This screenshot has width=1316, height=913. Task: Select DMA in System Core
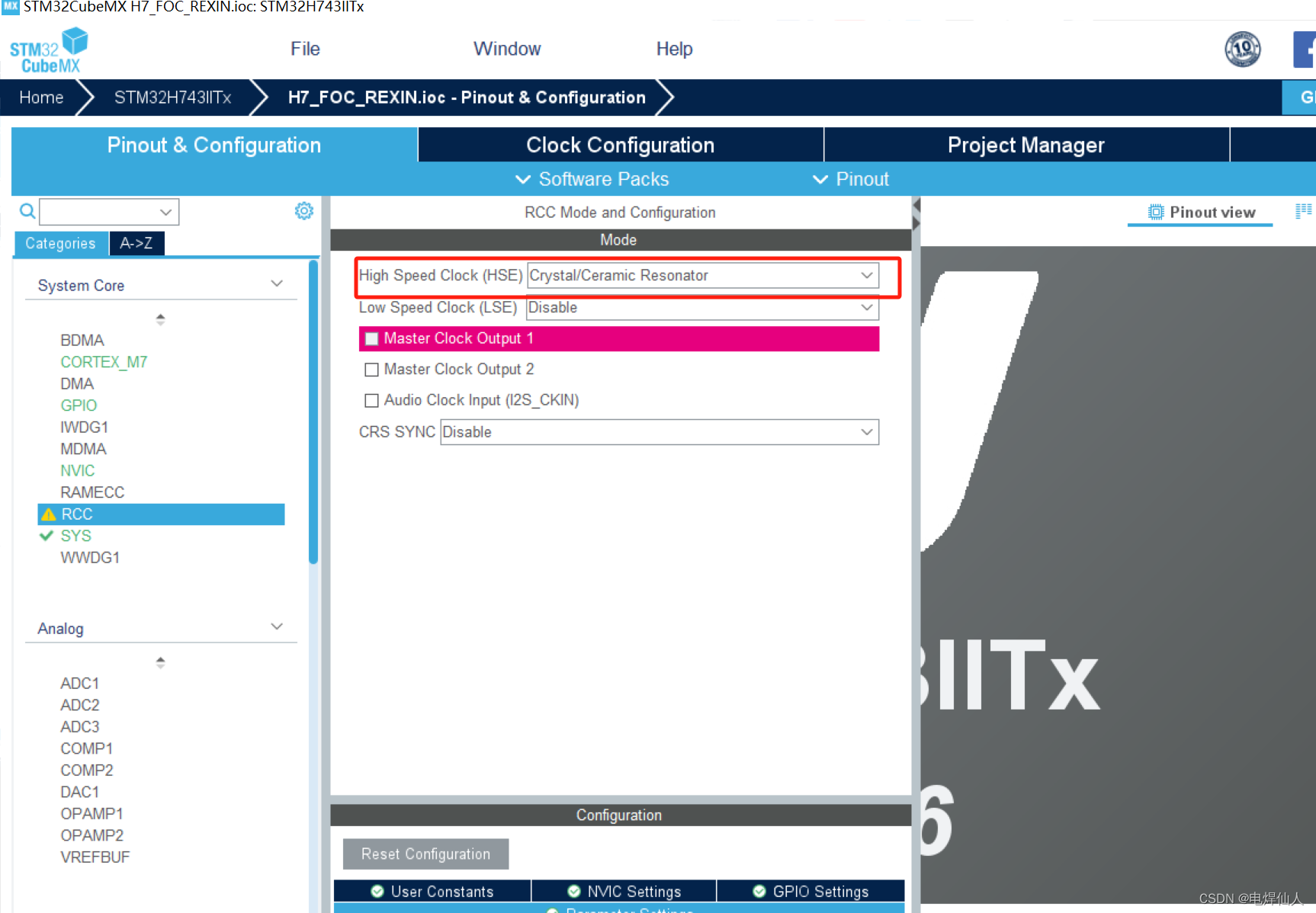pyautogui.click(x=77, y=383)
